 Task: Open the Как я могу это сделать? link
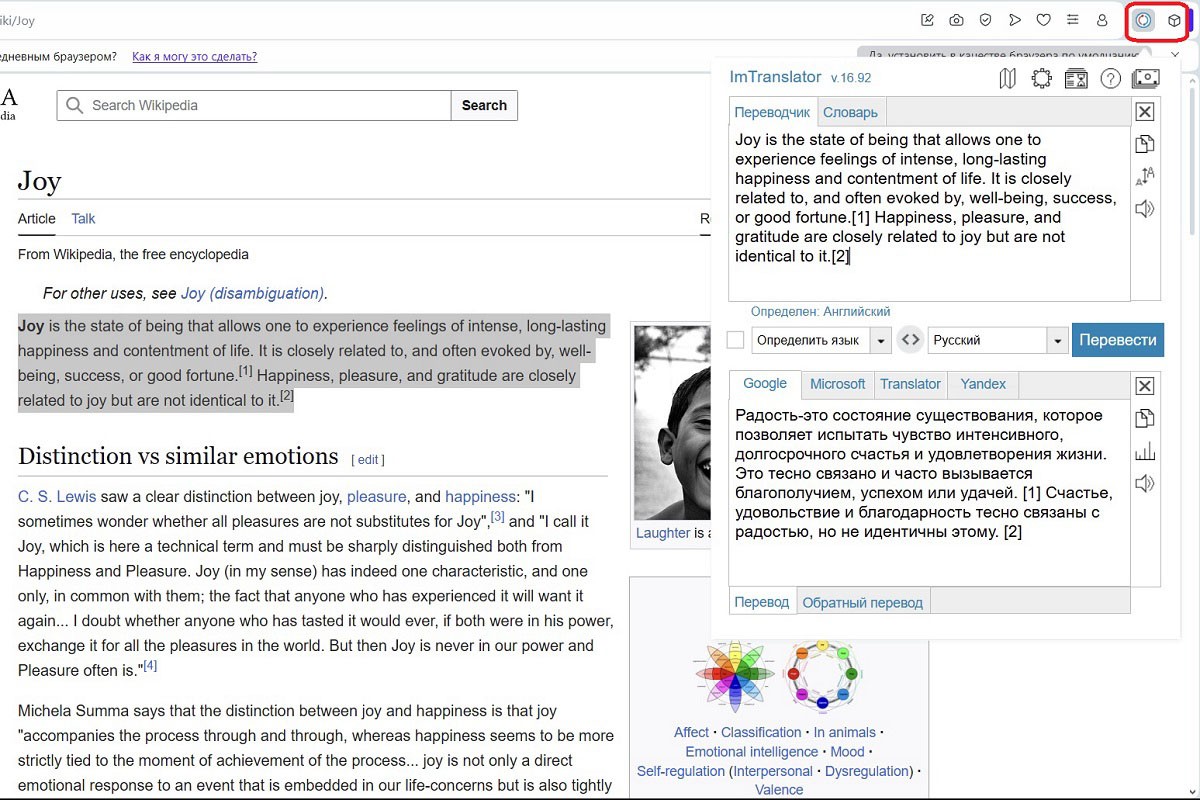click(195, 57)
